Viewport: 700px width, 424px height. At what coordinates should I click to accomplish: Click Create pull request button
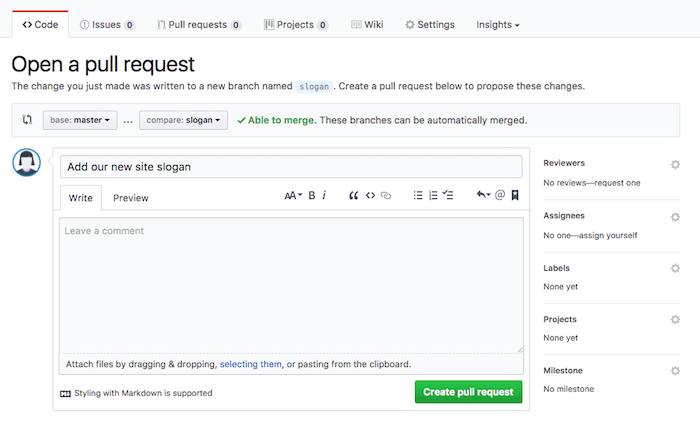tap(468, 392)
